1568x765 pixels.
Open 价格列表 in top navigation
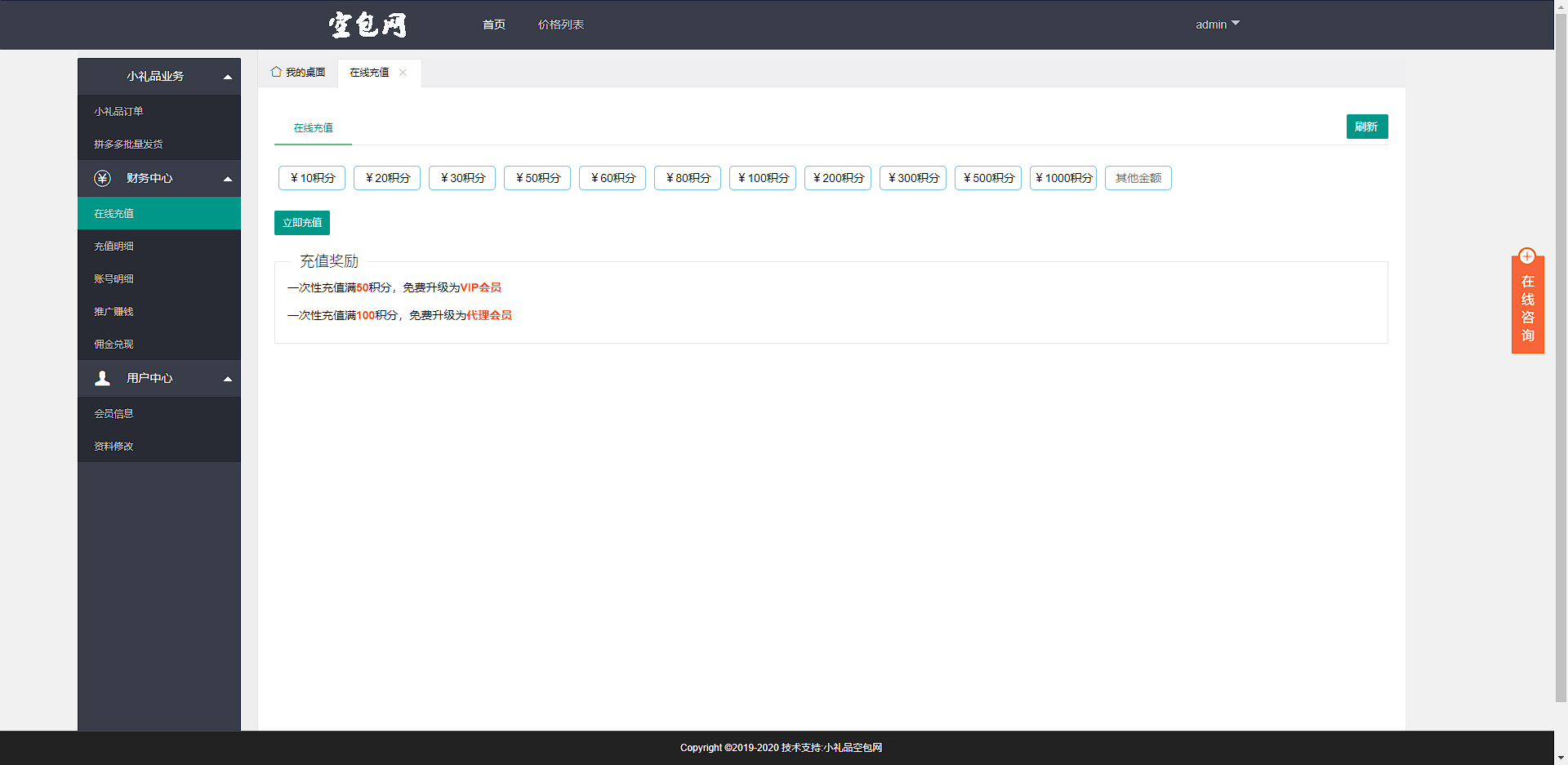coord(561,24)
